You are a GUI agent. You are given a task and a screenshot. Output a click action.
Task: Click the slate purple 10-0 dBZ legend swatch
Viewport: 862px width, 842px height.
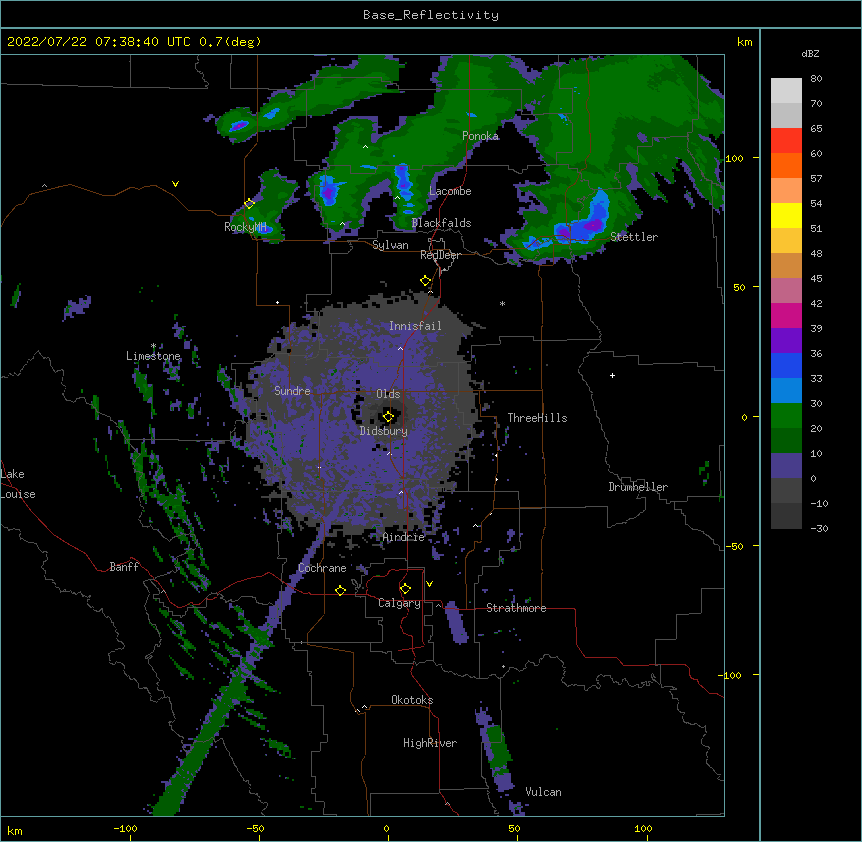pos(786,466)
